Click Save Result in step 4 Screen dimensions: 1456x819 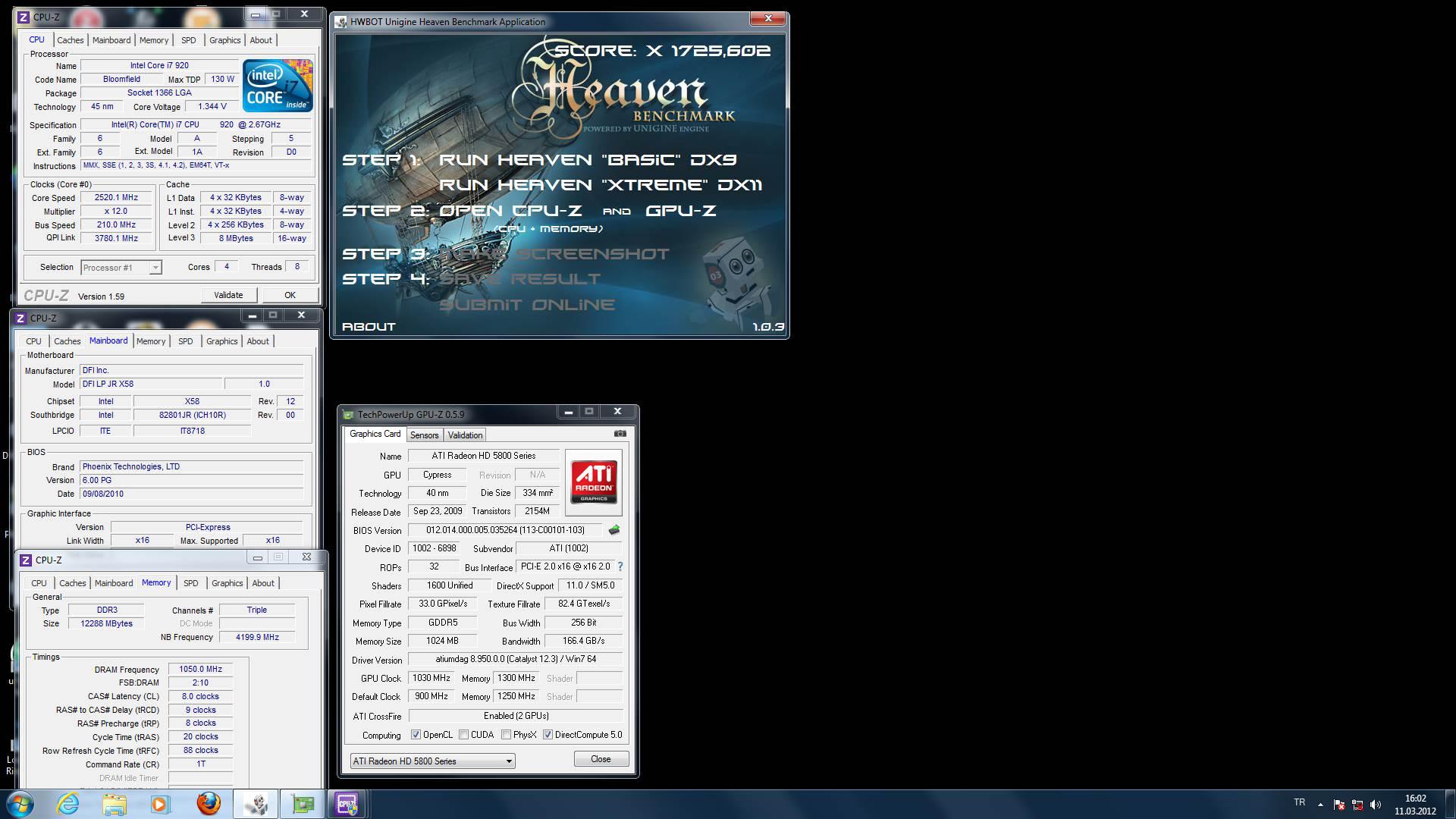[519, 279]
